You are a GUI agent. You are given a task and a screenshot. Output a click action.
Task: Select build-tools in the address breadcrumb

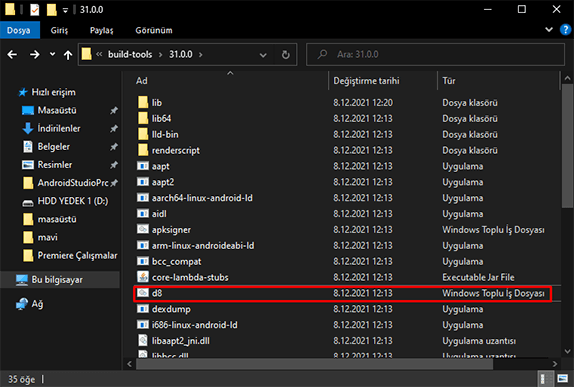tap(130, 55)
